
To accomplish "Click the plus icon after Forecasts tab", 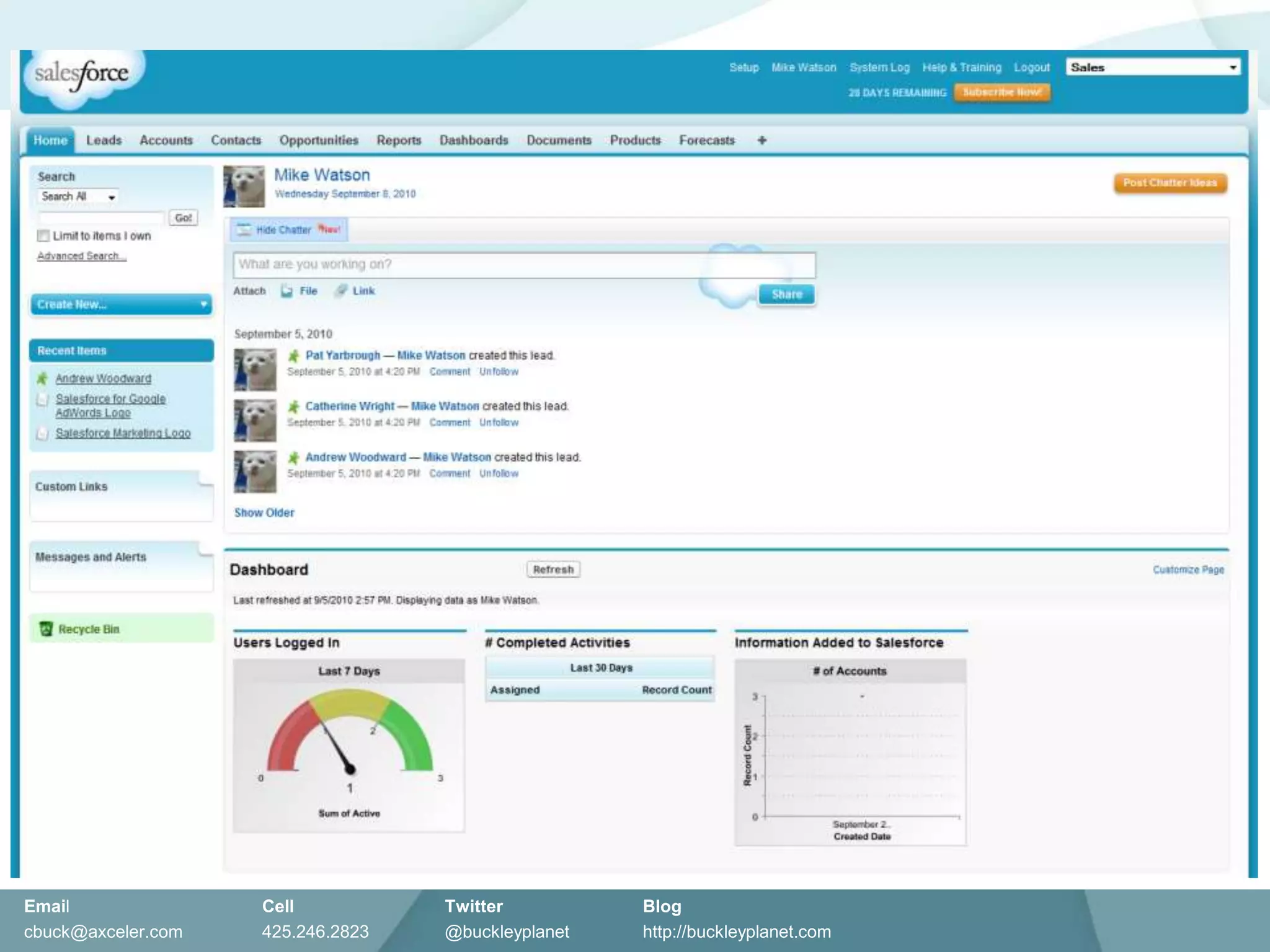I will pos(762,141).
